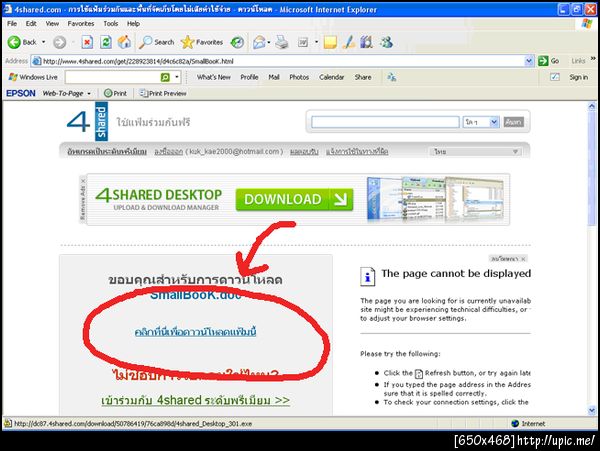Click the browser address bar URL

click(279, 61)
